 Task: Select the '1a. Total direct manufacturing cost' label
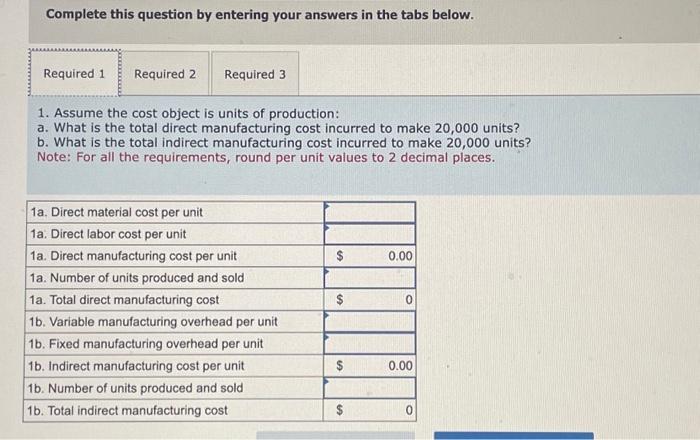click(x=124, y=300)
